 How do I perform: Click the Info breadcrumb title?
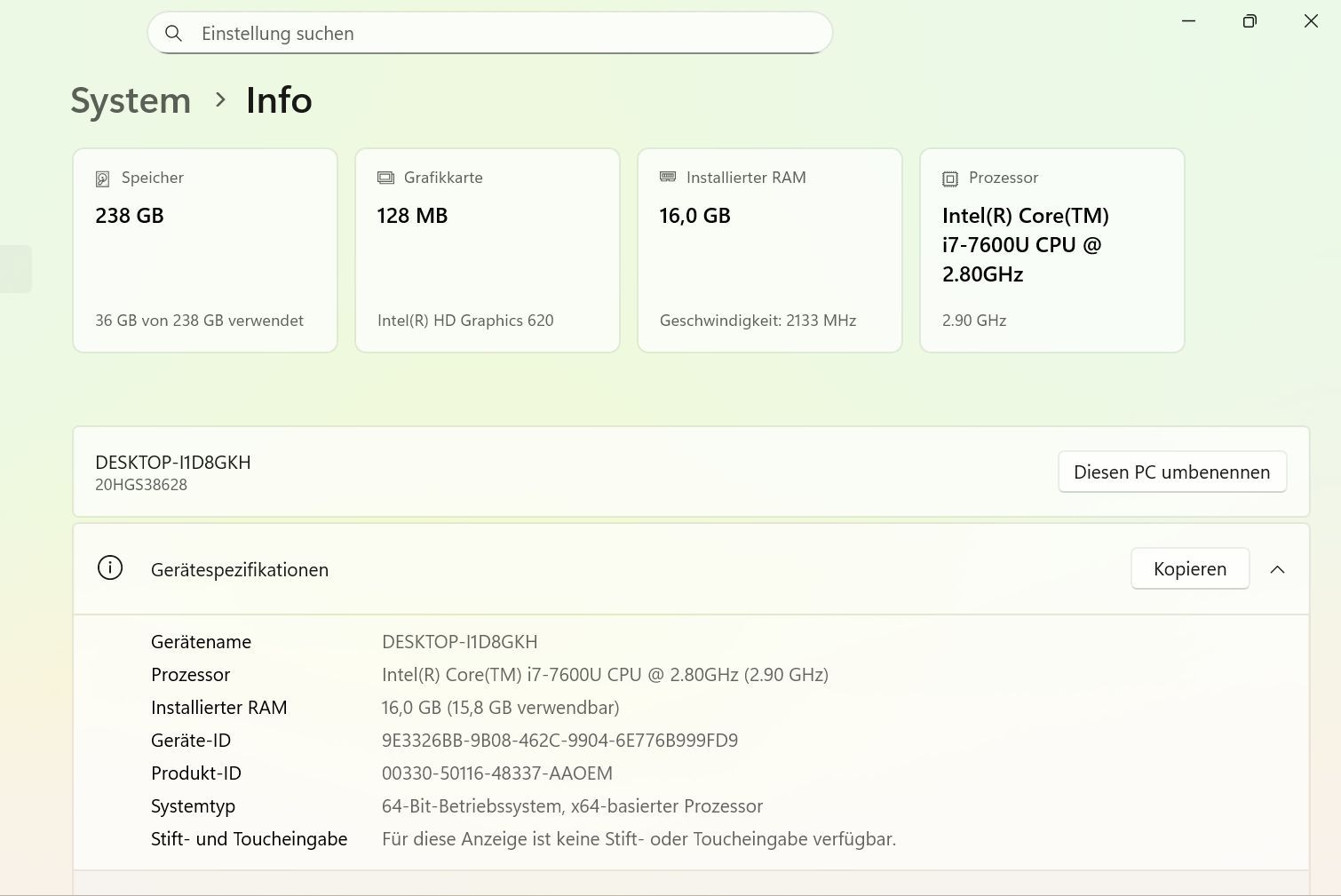(x=279, y=100)
